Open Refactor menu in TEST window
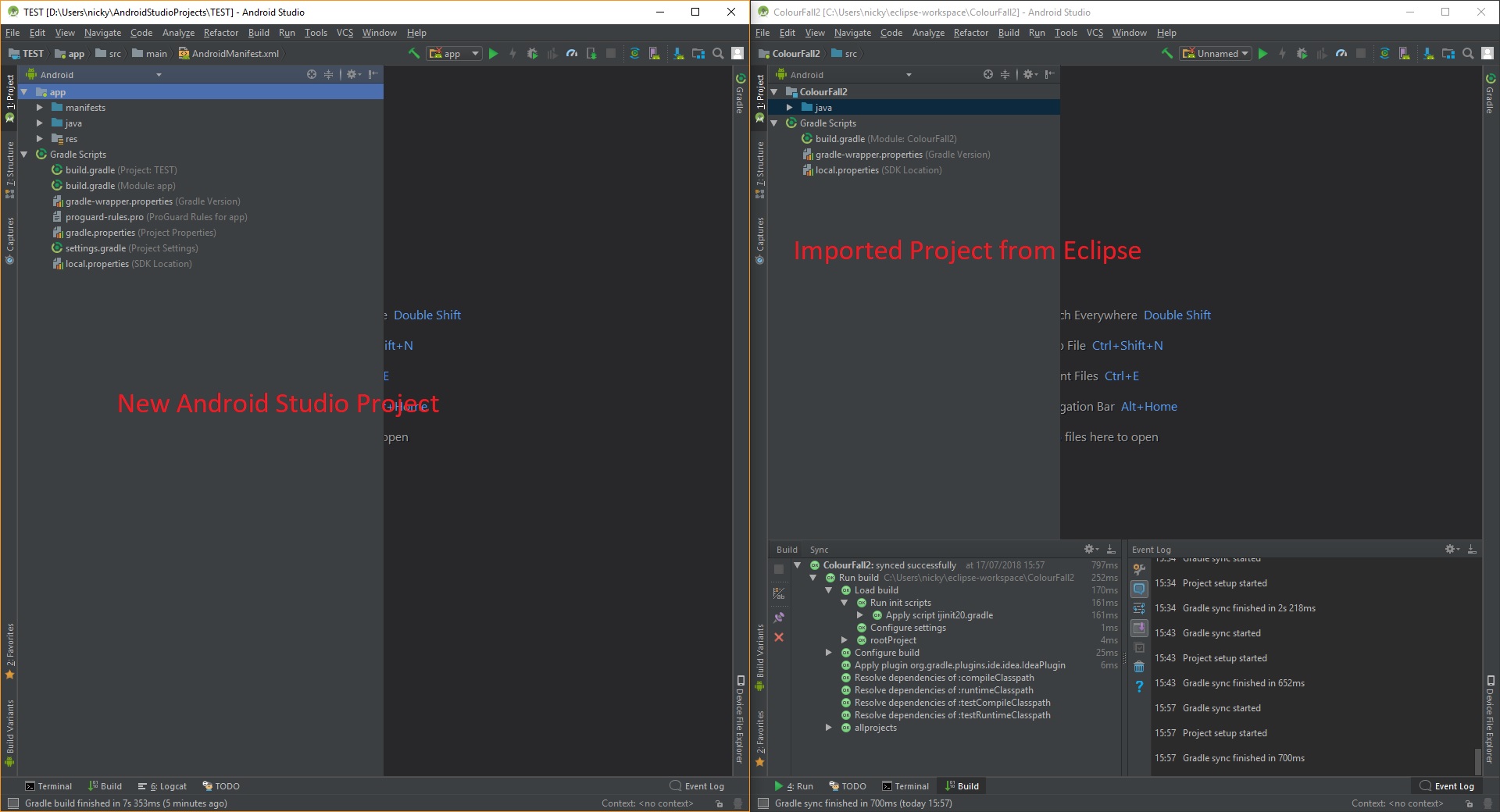Image resolution: width=1500 pixels, height=812 pixels. (221, 33)
